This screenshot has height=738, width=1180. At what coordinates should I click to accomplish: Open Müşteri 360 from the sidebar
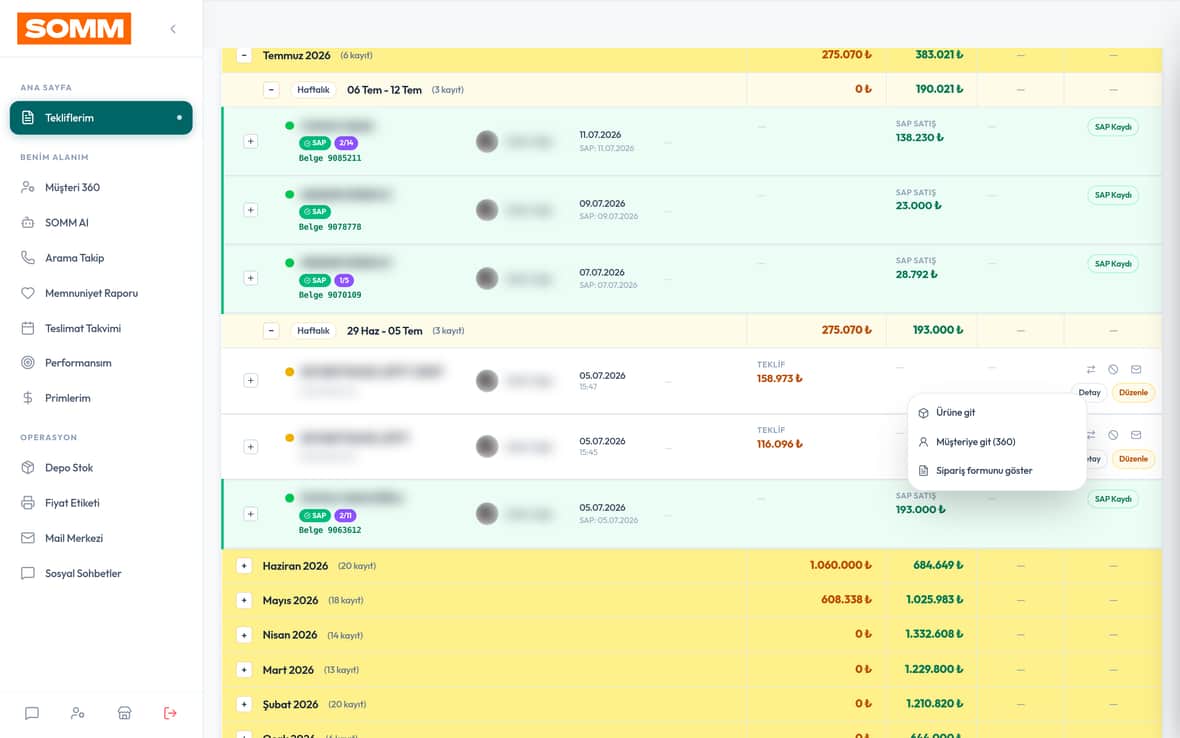101,187
